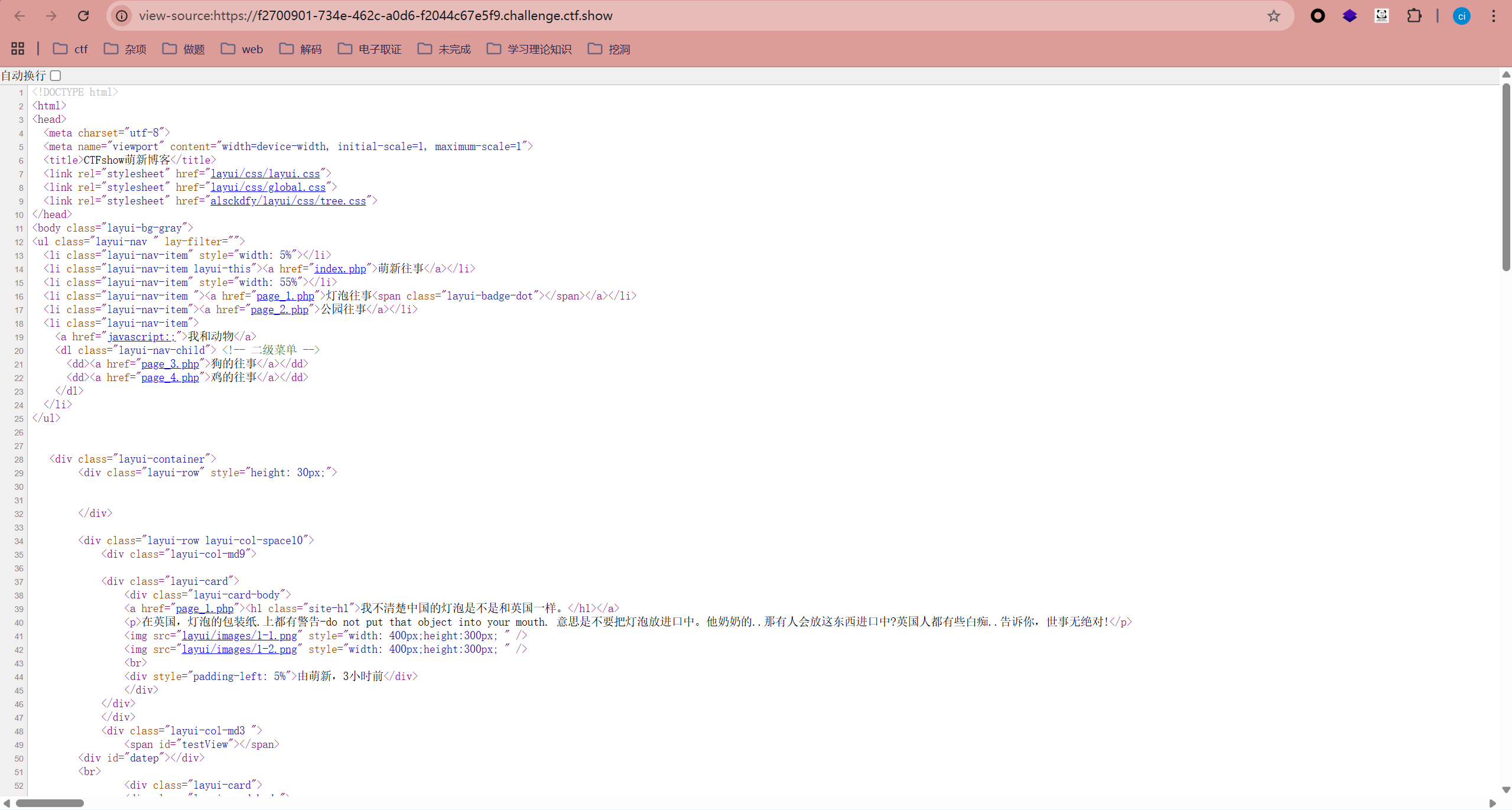The width and height of the screenshot is (1512, 810).
Task: Reload the page with refresh icon
Action: 83,16
